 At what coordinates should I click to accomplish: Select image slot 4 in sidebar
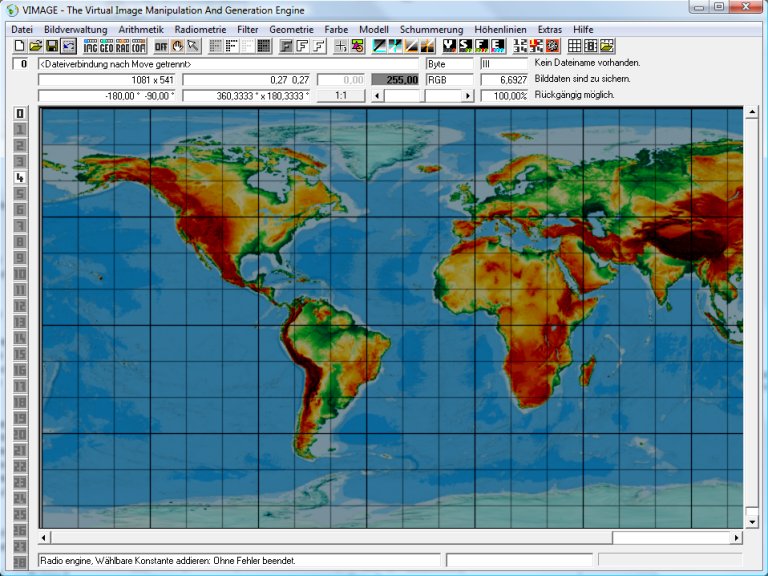[x=19, y=177]
